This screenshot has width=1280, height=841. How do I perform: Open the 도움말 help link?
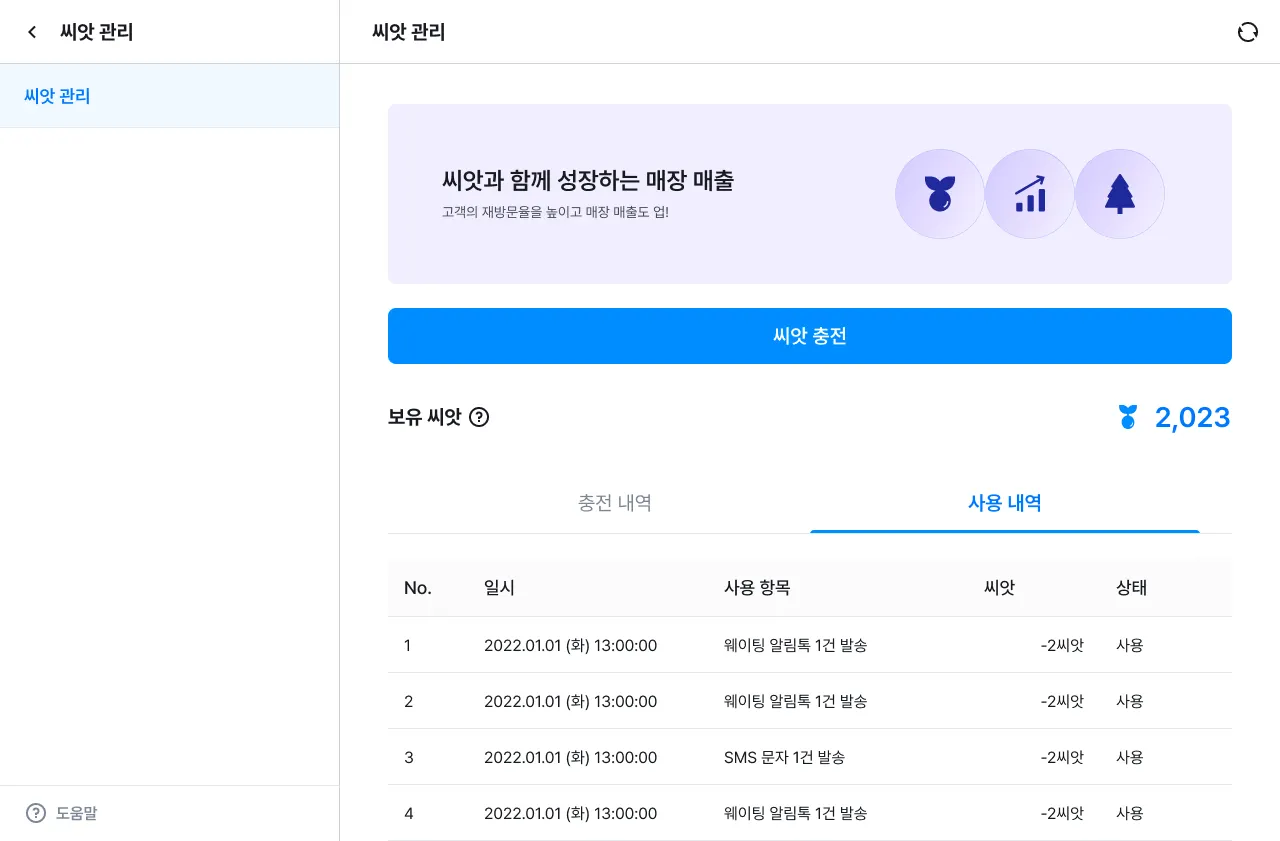pos(76,813)
